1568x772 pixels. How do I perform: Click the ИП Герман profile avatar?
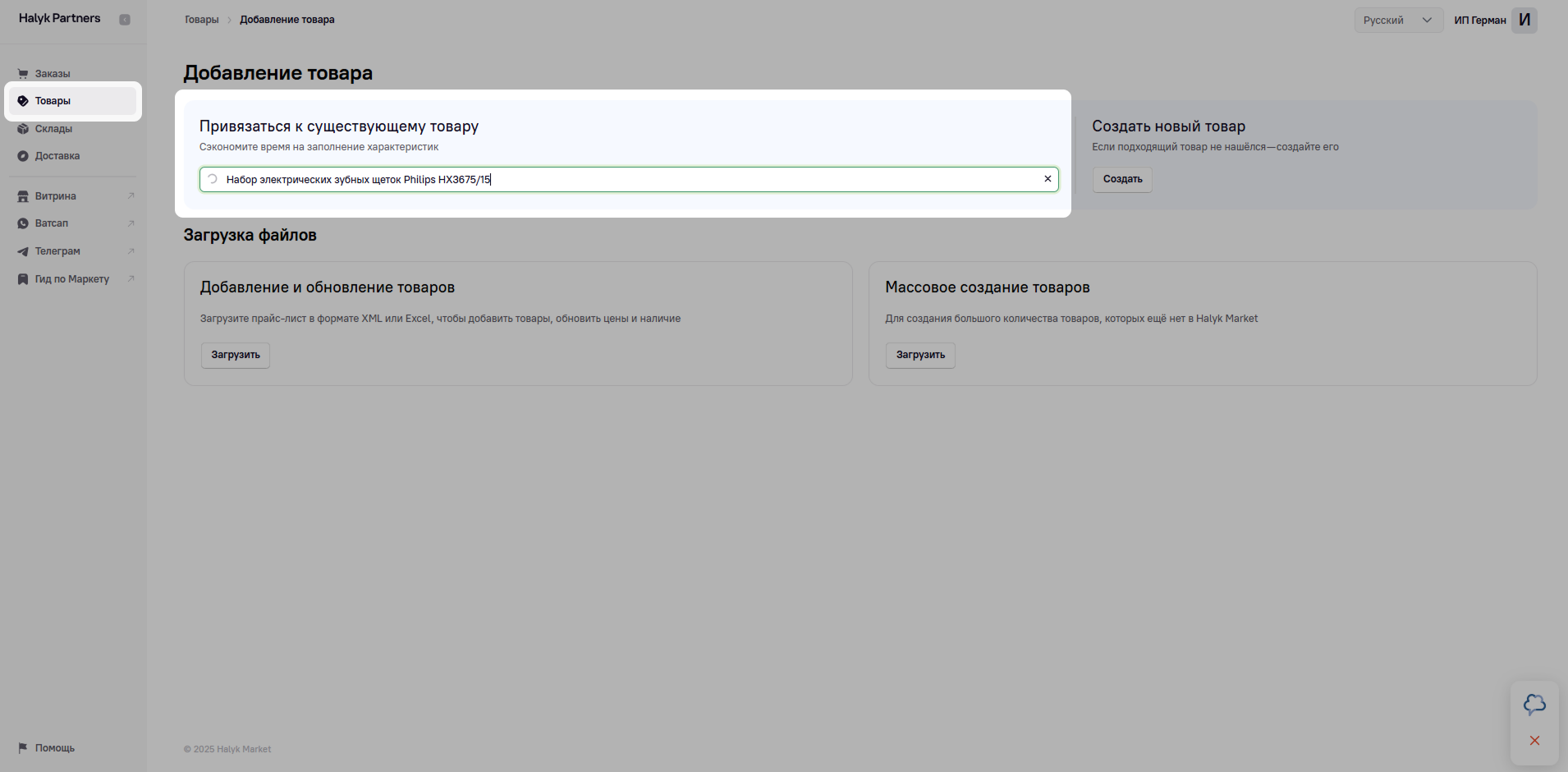coord(1524,20)
